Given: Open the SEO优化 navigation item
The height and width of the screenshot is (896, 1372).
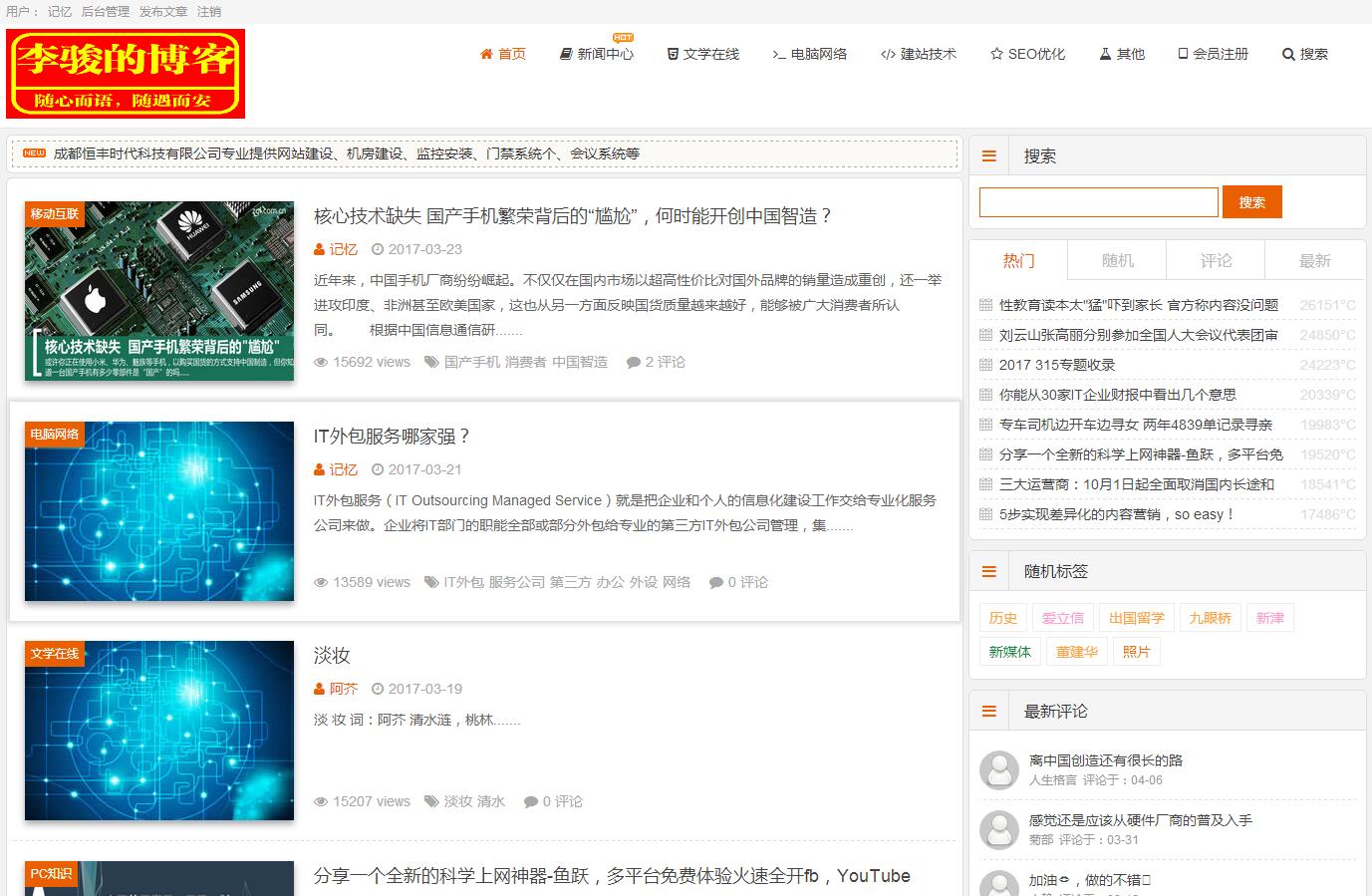Looking at the screenshot, I should (x=1027, y=54).
